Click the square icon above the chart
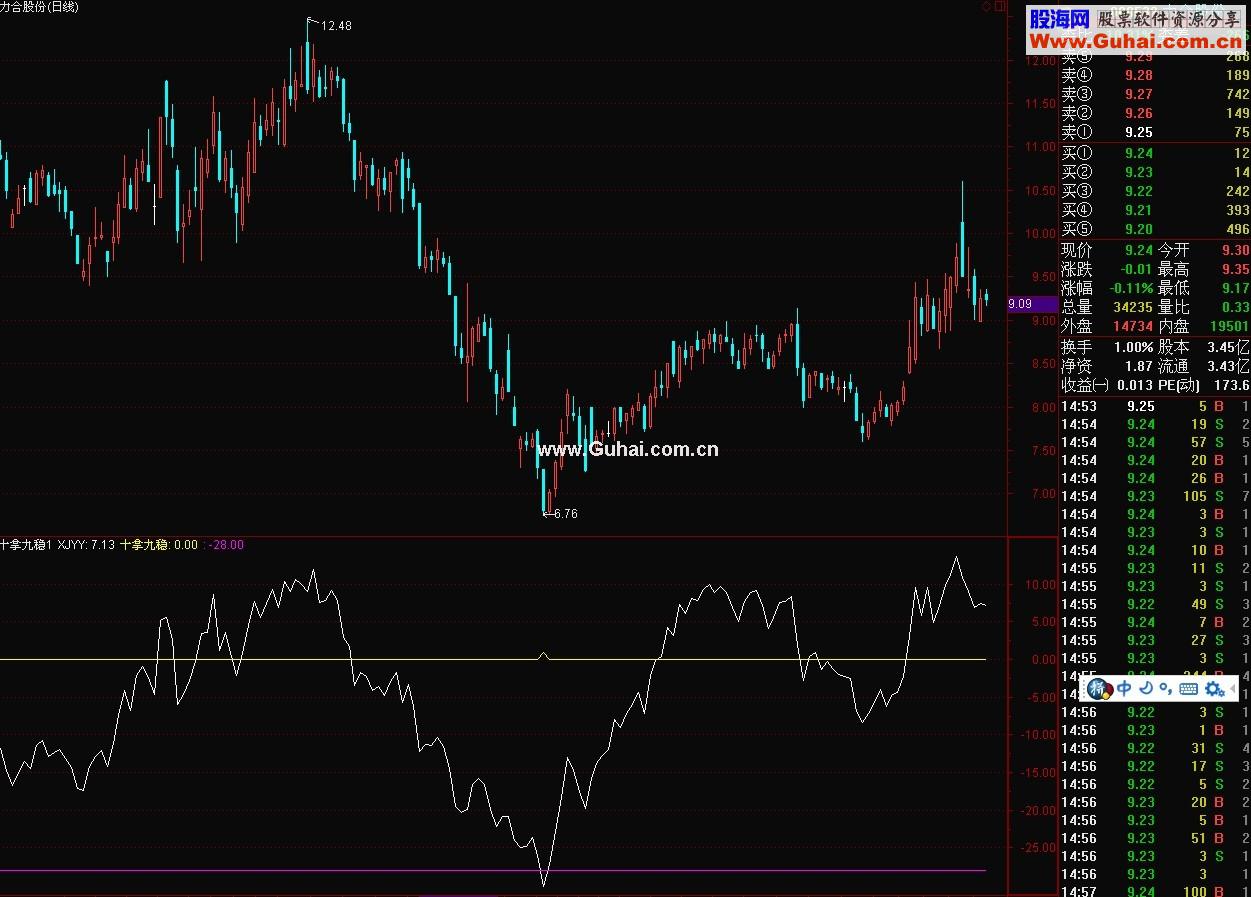The height and width of the screenshot is (897, 1251). tap(999, 6)
